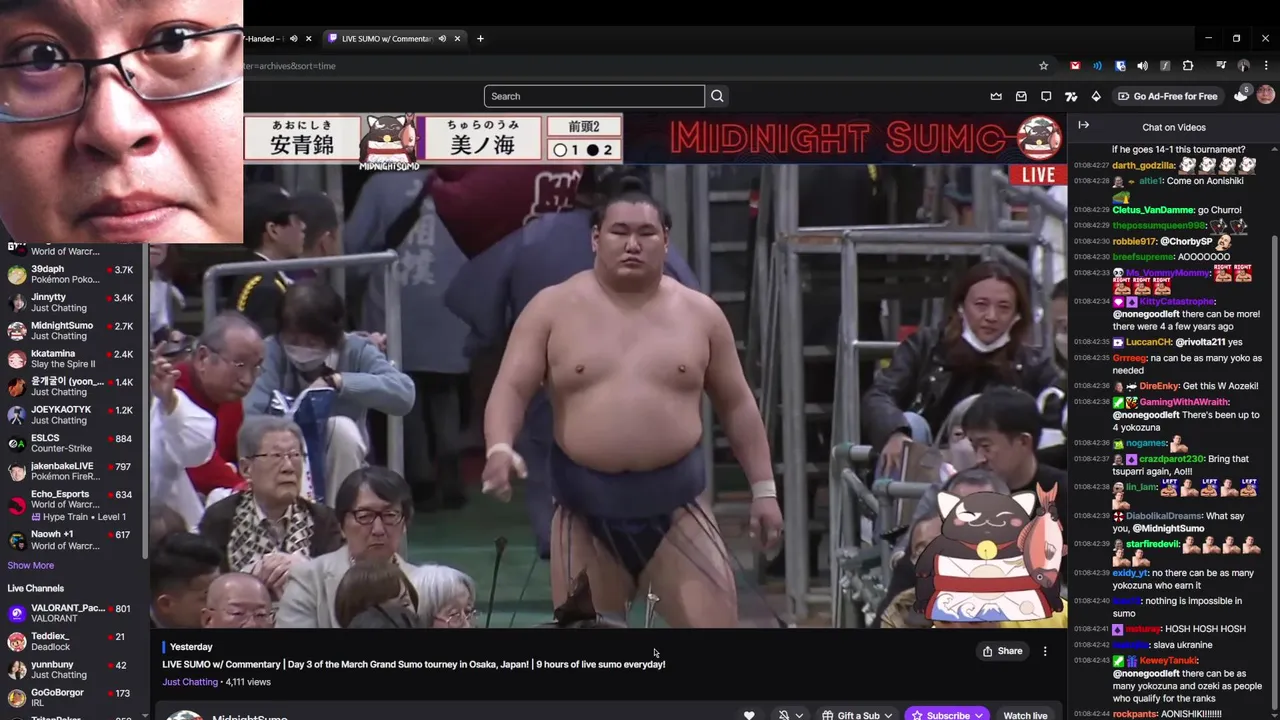Image resolution: width=1280 pixels, height=720 pixels.
Task: Open the ESLCS Counter-Strike channel
Action: [x=74, y=443]
